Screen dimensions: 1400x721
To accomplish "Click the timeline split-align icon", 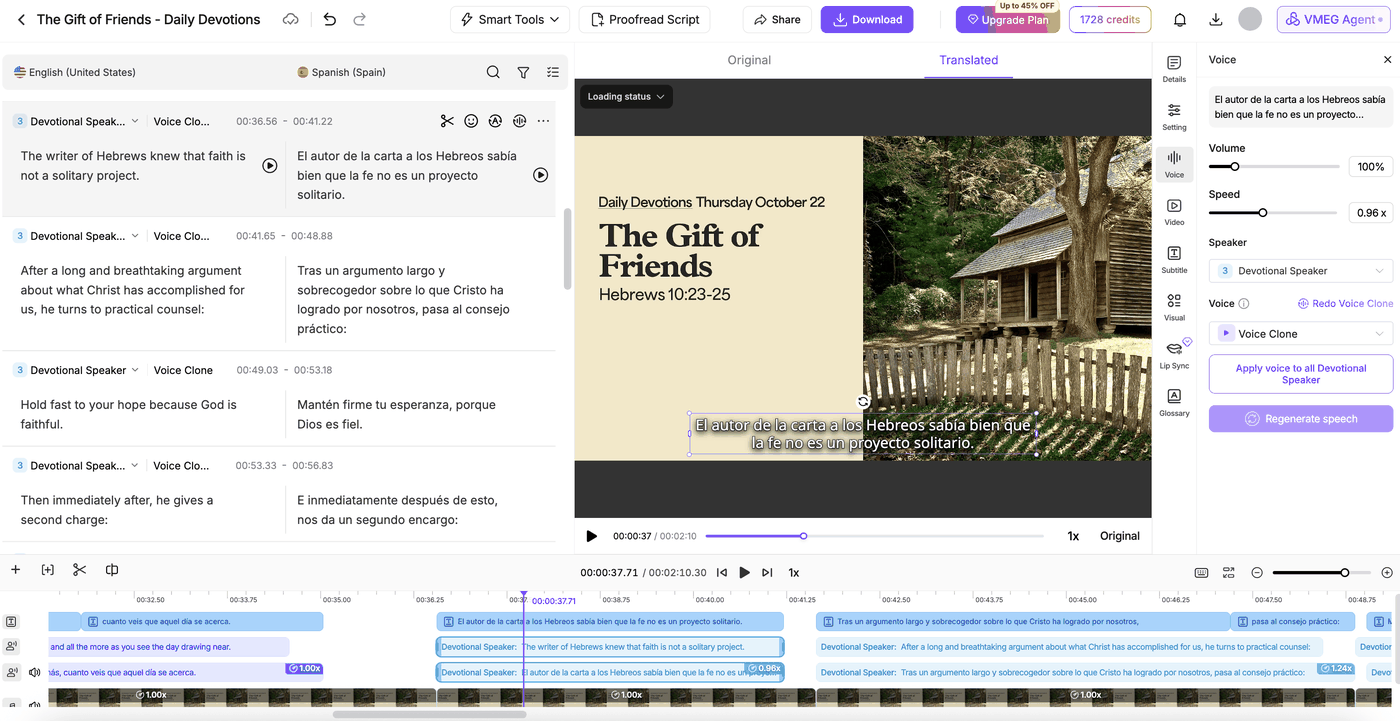I will pyautogui.click(x=112, y=570).
